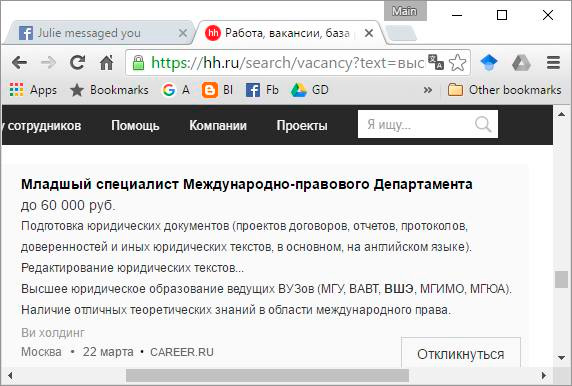Open the Other bookmarks folder
This screenshot has height=386, width=572.
tap(505, 90)
